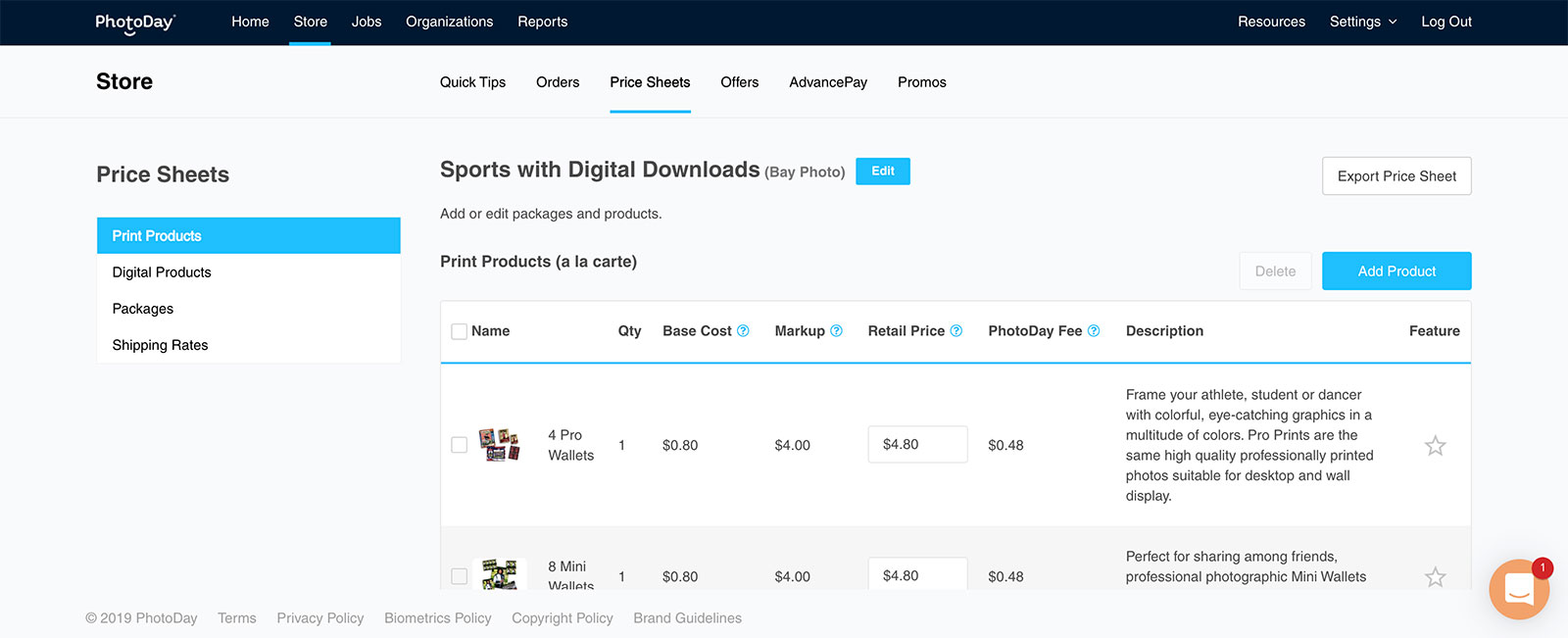Viewport: 1568px width, 638px height.
Task: Switch to the Promos tab
Action: 922,82
